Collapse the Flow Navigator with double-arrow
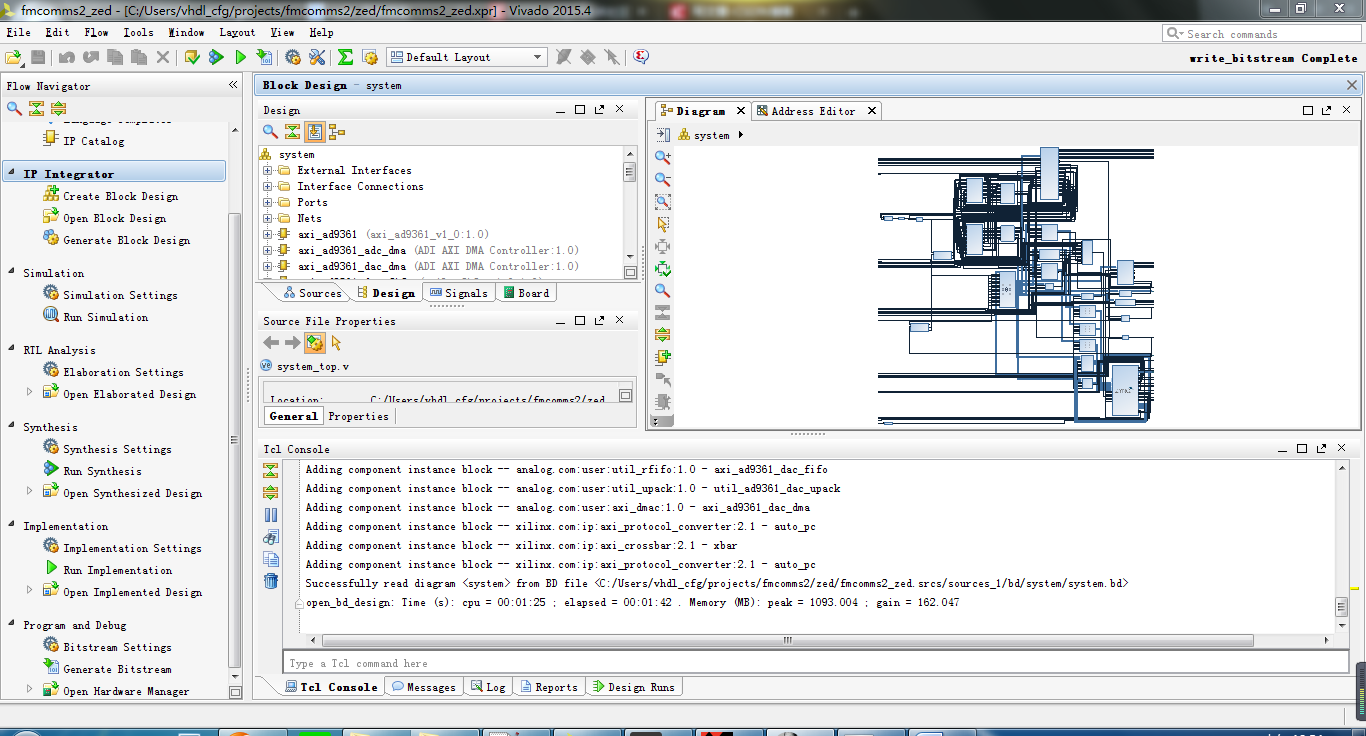 point(235,86)
